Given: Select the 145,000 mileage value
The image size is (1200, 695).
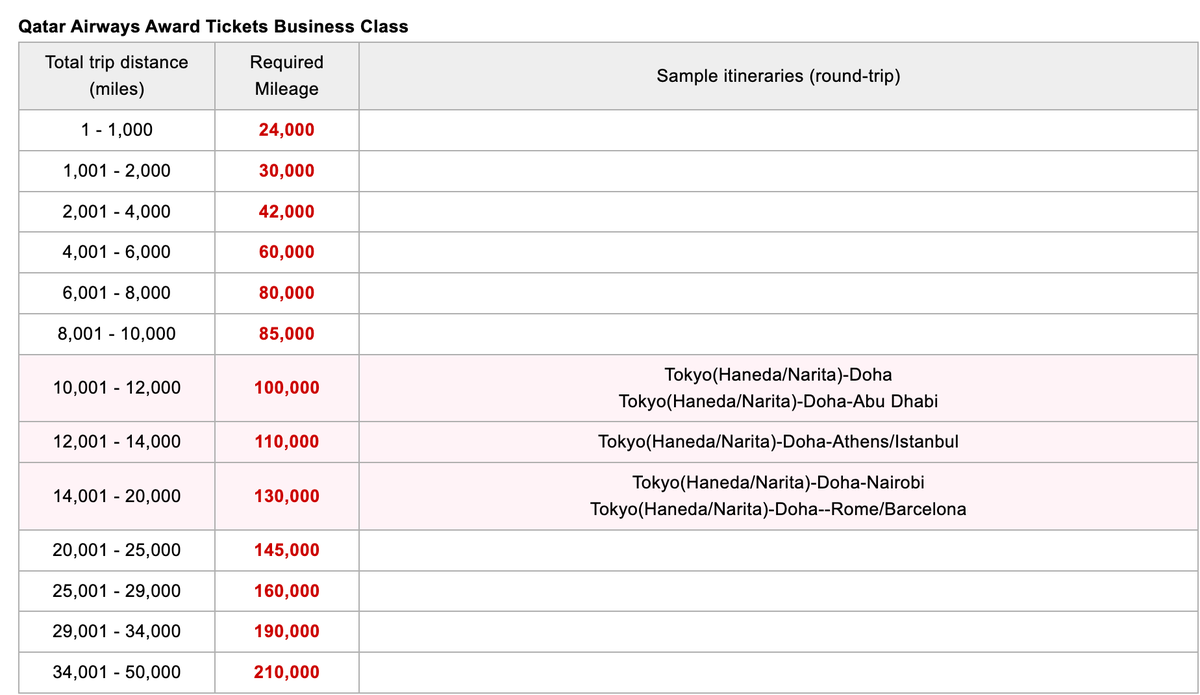Looking at the screenshot, I should [287, 550].
